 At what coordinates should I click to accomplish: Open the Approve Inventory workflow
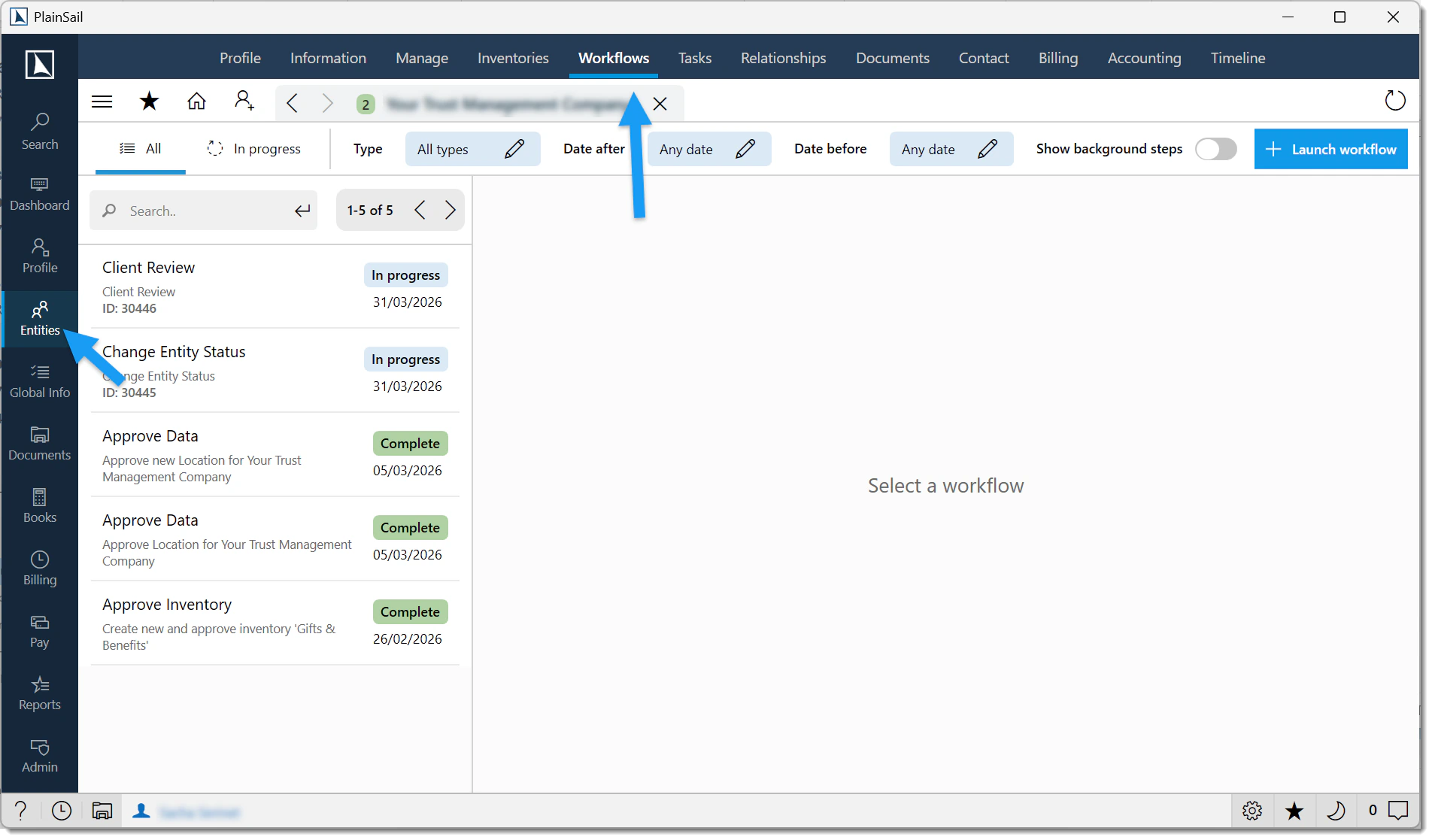(275, 623)
